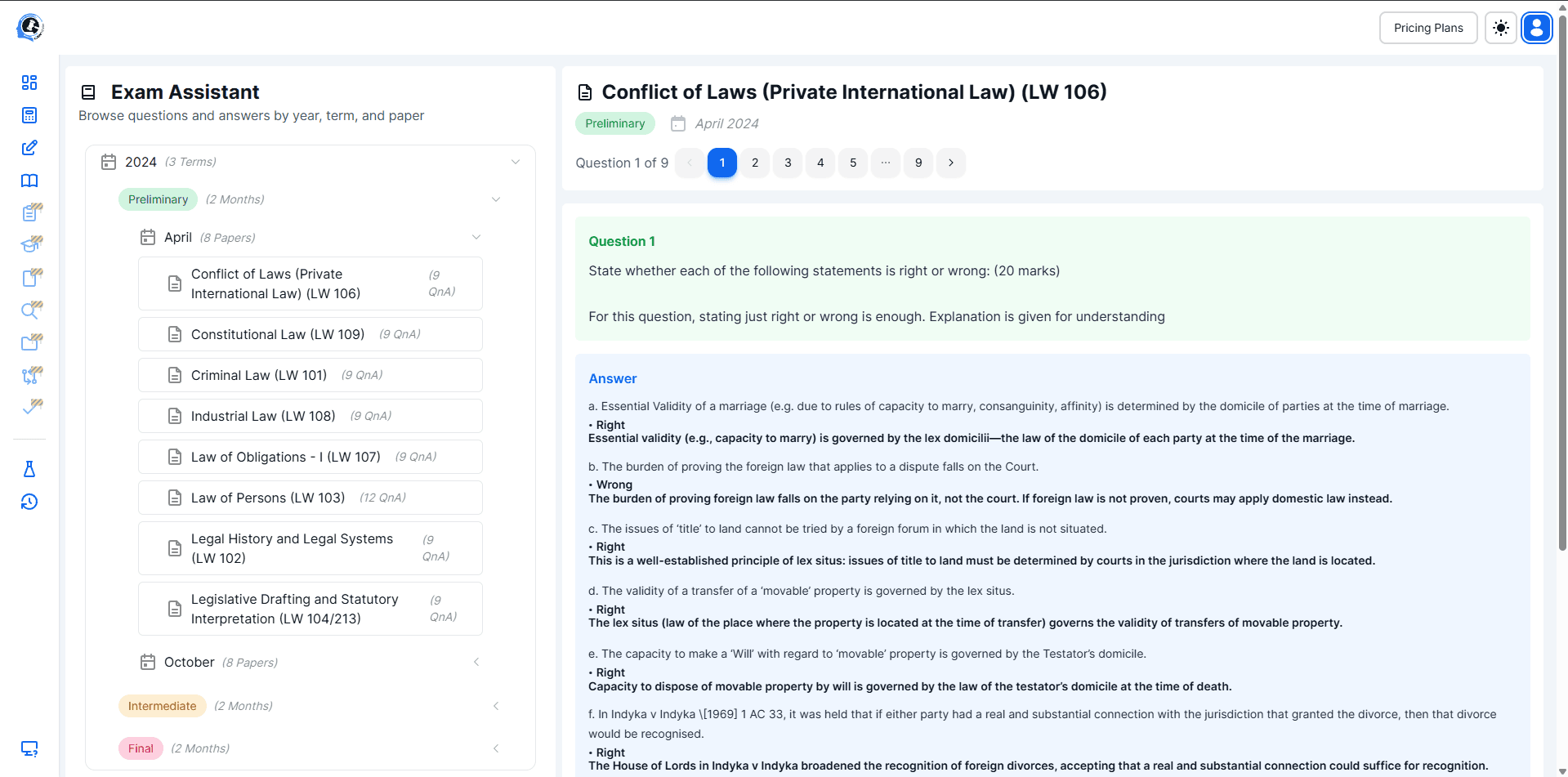Click the monitor icon at sidebar bottom

[x=29, y=748]
